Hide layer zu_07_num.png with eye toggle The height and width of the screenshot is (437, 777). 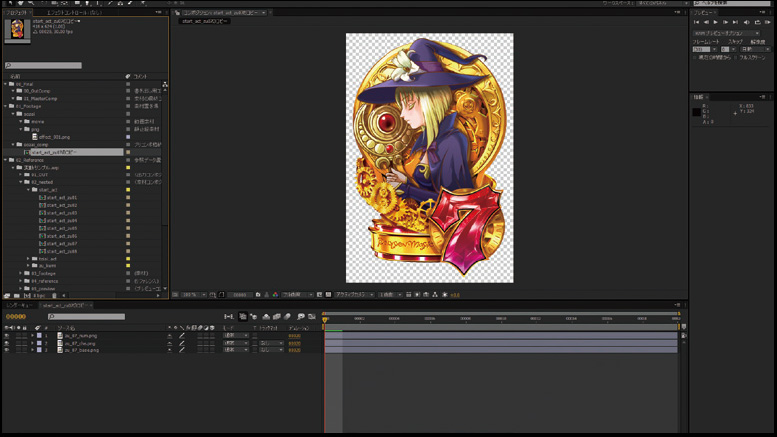[x=6, y=335]
